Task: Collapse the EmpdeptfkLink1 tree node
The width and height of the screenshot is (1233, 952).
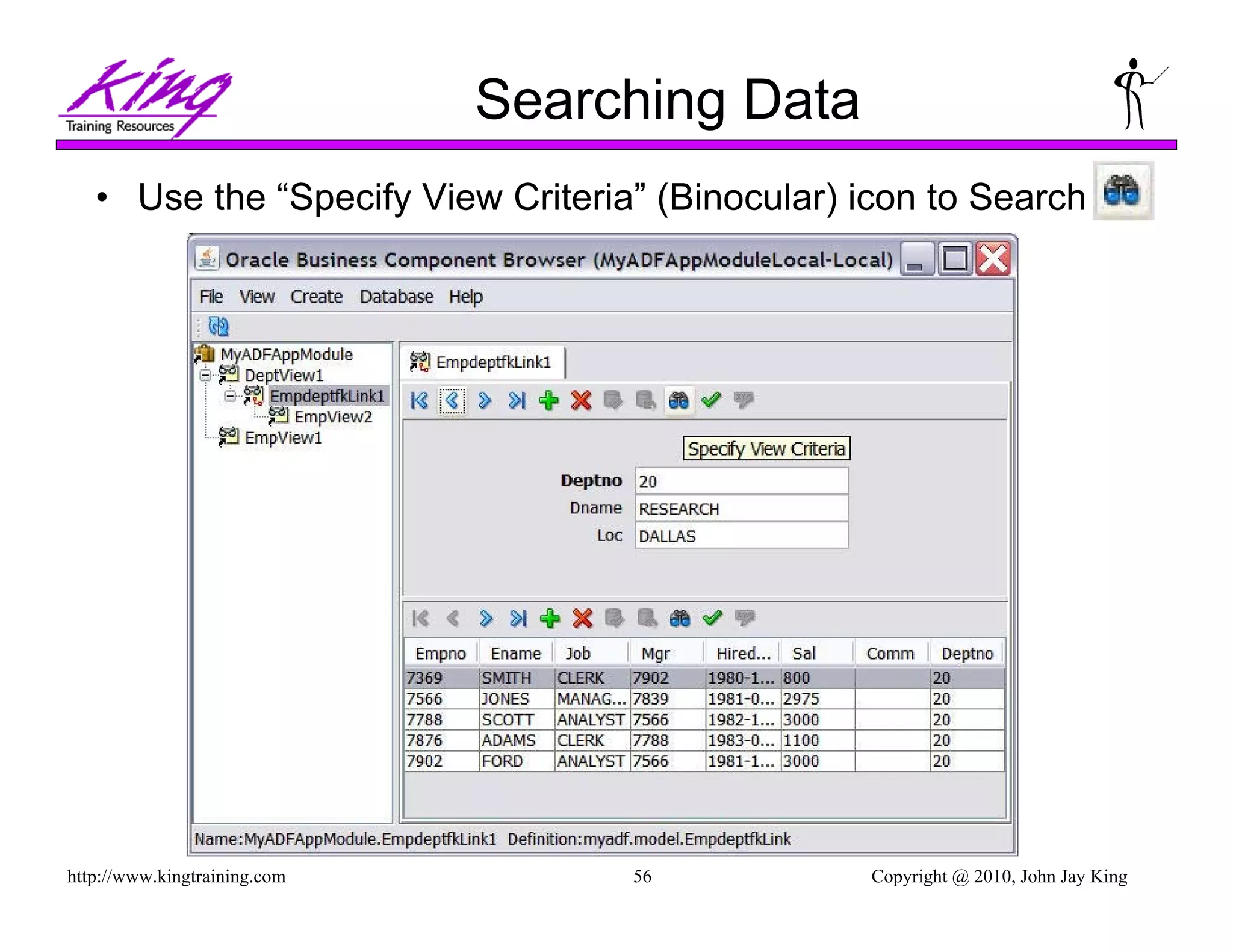Action: 230,396
